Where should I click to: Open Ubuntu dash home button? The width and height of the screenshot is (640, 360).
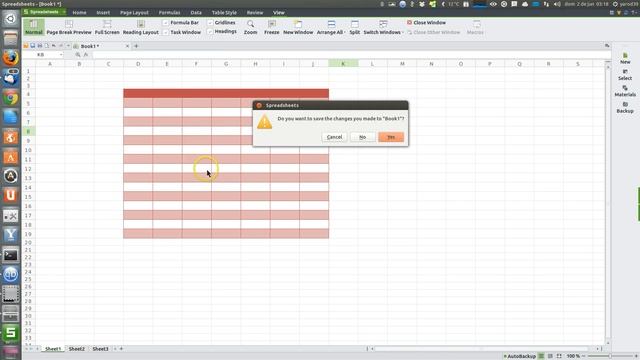(11, 19)
